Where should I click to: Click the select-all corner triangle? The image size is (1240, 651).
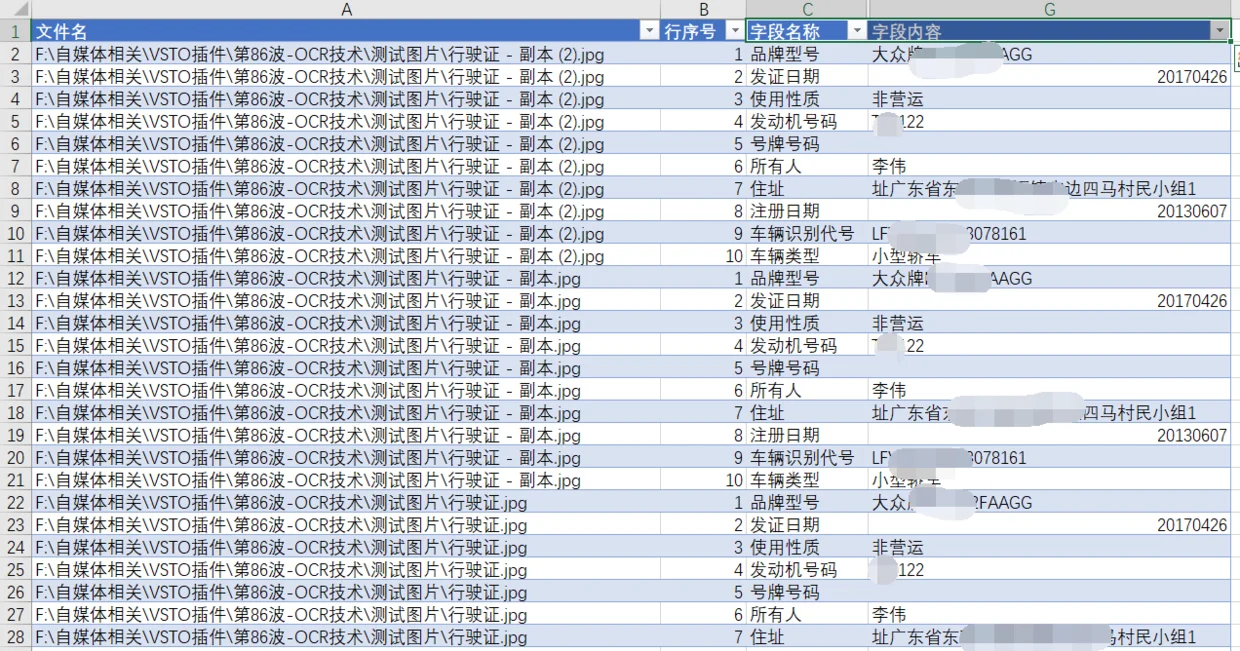click(x=15, y=9)
